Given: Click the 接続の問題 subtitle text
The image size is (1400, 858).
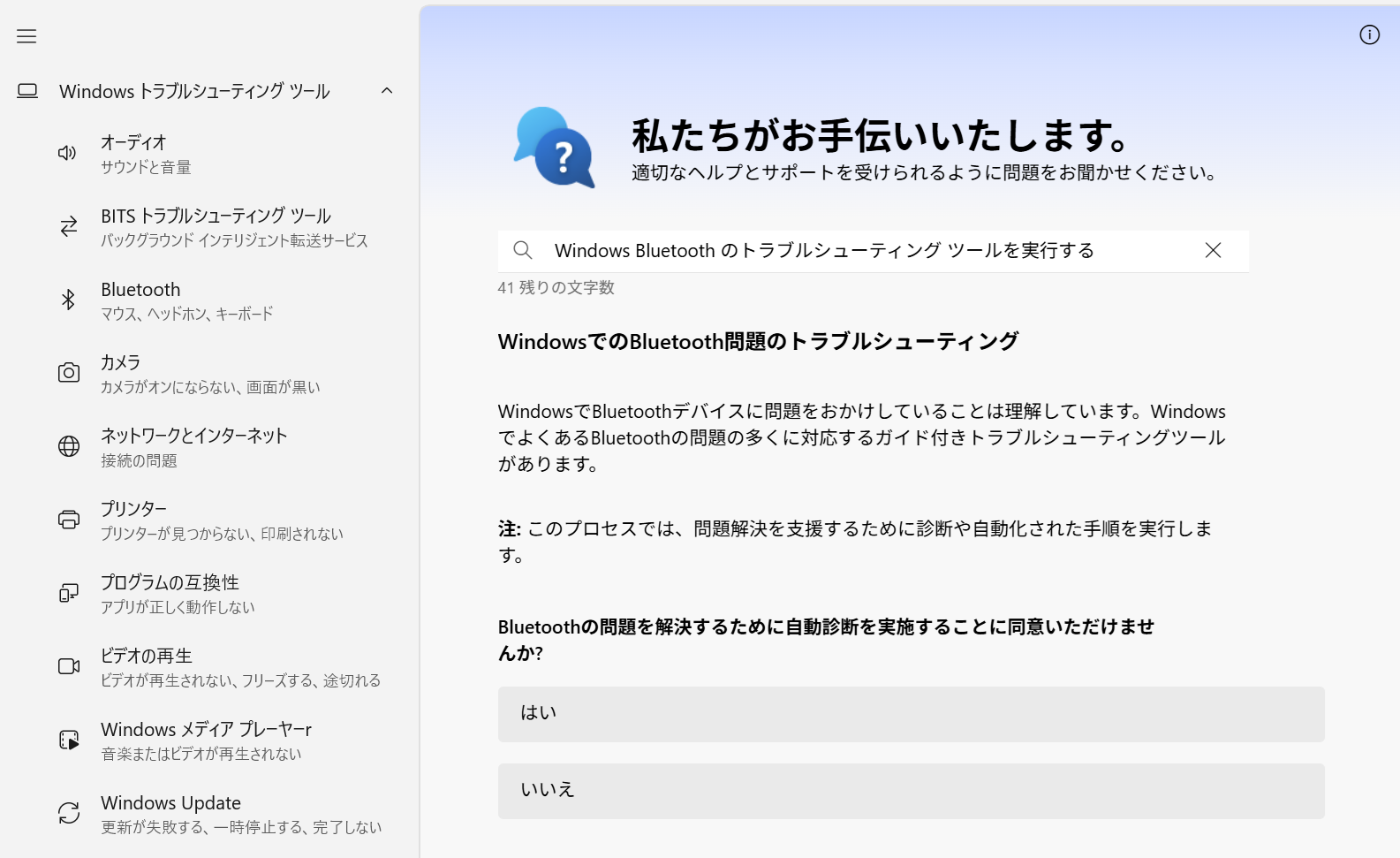Looking at the screenshot, I should (139, 460).
